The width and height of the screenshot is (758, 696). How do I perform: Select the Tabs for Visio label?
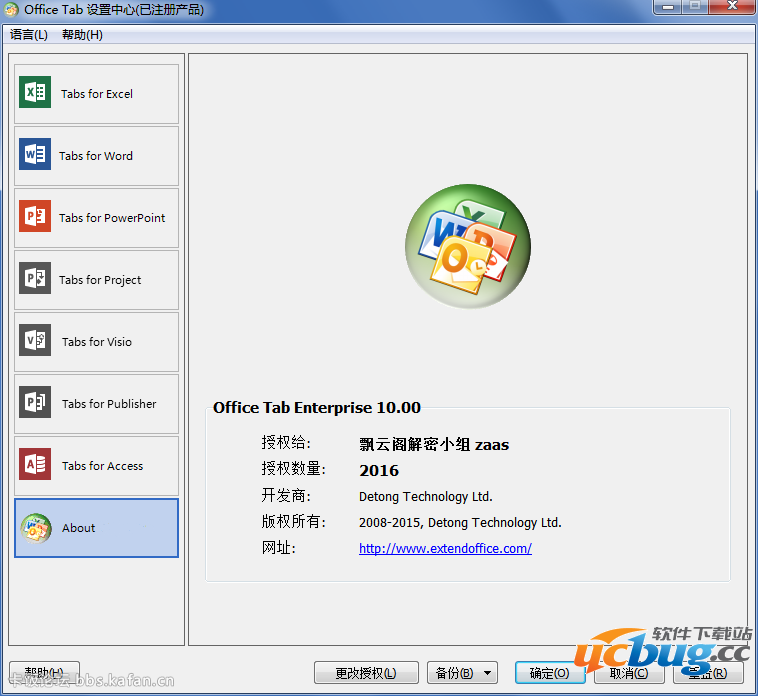[x=97, y=342]
